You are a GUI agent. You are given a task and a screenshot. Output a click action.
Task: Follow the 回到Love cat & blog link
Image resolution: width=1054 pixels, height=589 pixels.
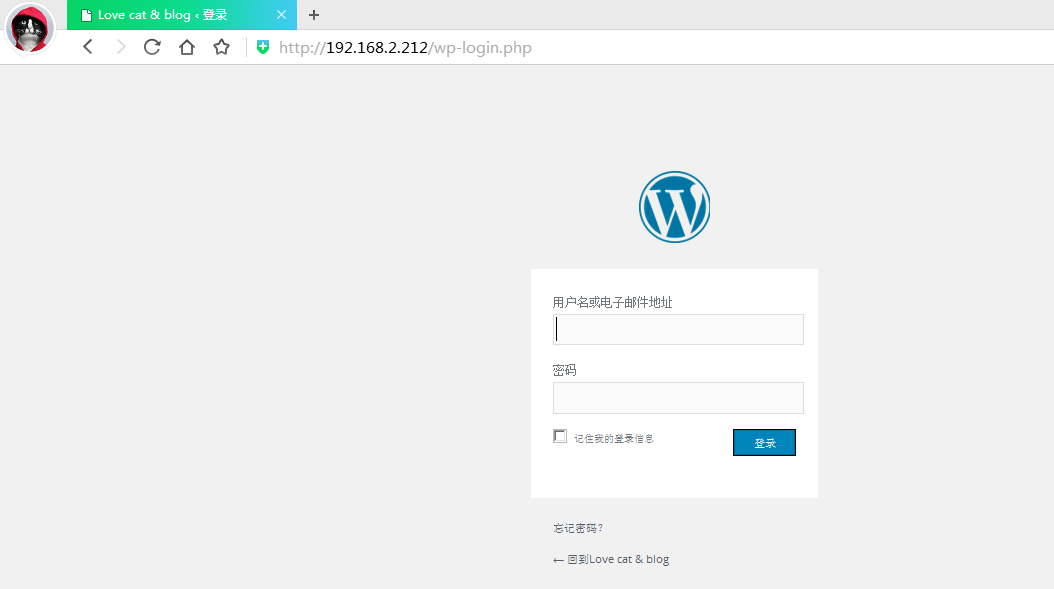(x=611, y=559)
